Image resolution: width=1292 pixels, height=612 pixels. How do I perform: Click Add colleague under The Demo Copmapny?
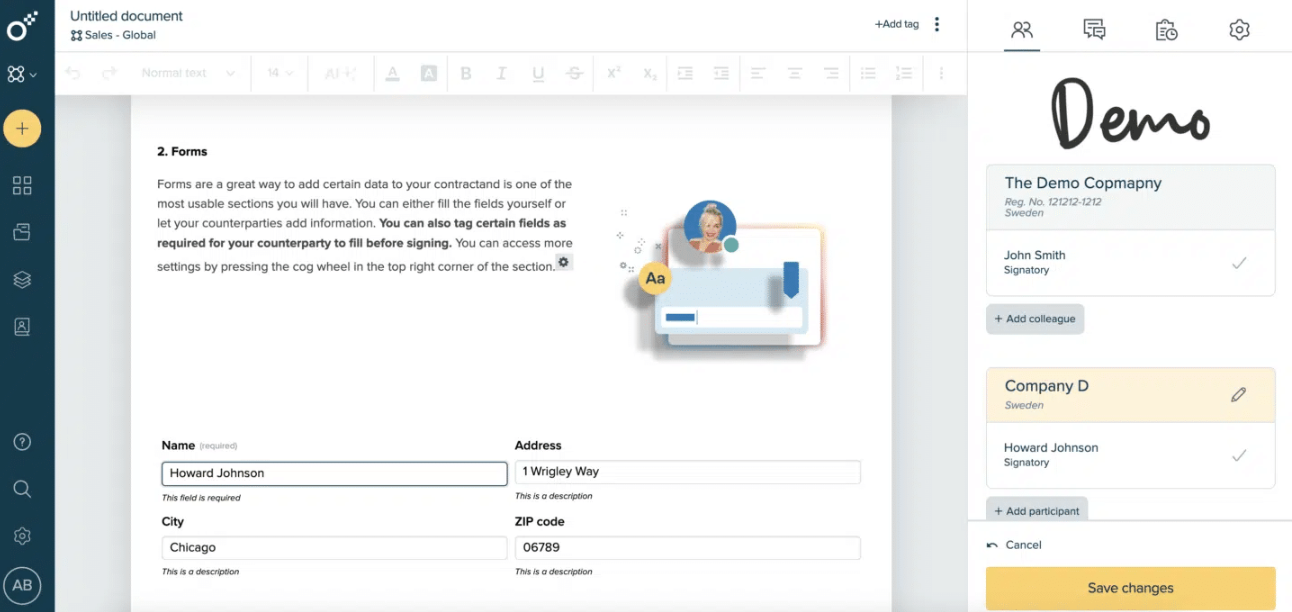coord(1035,318)
